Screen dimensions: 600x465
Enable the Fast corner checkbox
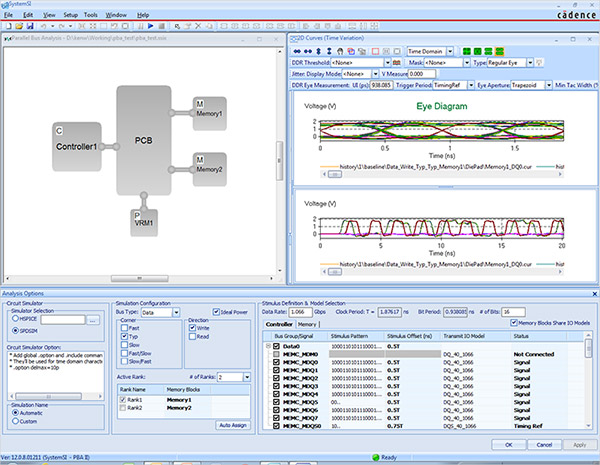tap(124, 328)
